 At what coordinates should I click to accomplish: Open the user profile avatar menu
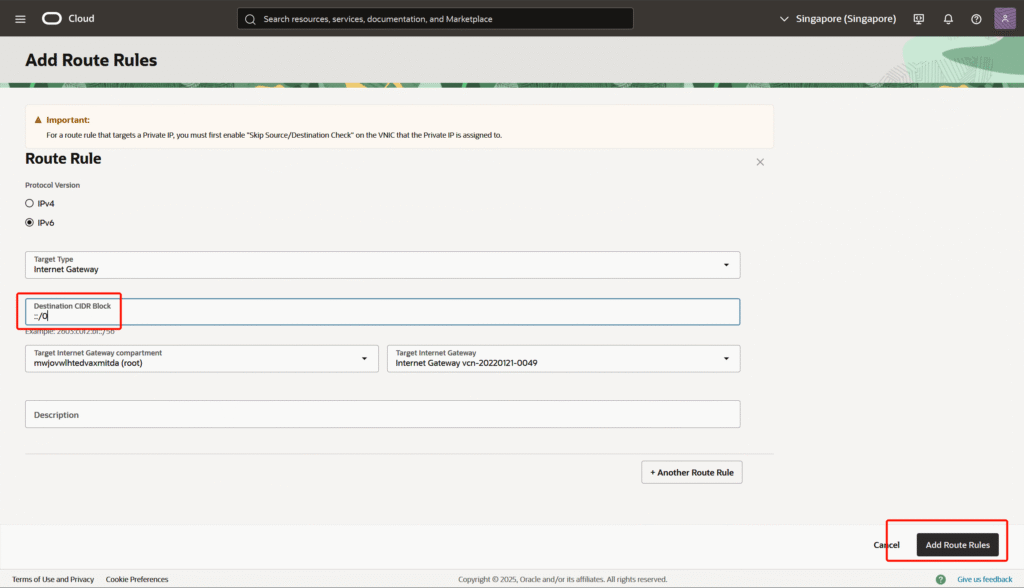pos(1005,19)
